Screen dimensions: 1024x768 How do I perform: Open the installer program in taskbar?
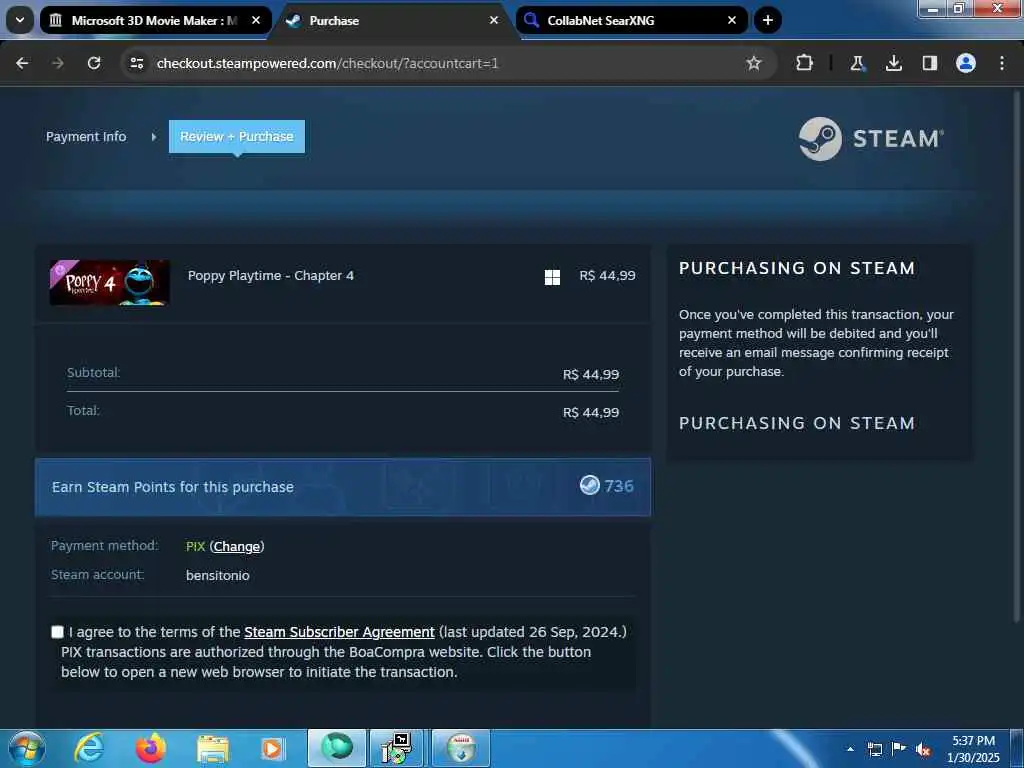[397, 748]
